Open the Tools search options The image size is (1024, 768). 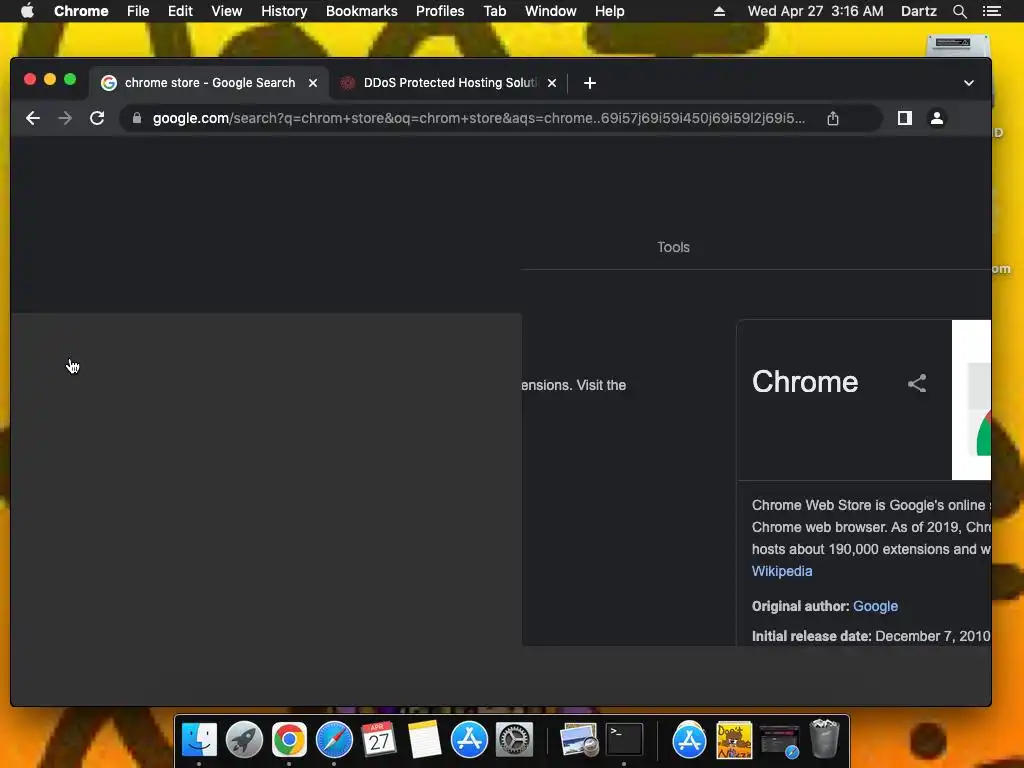[673, 247]
